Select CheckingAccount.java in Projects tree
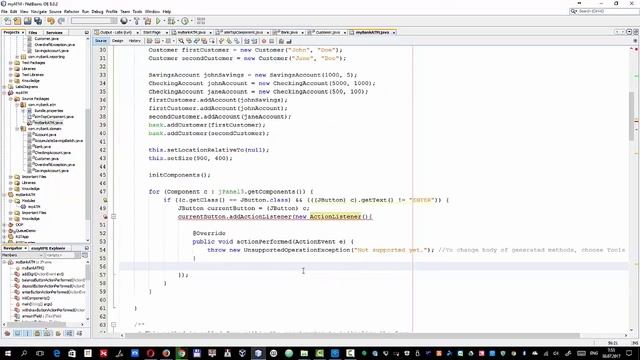The height and width of the screenshot is (360, 640). click(x=52, y=153)
